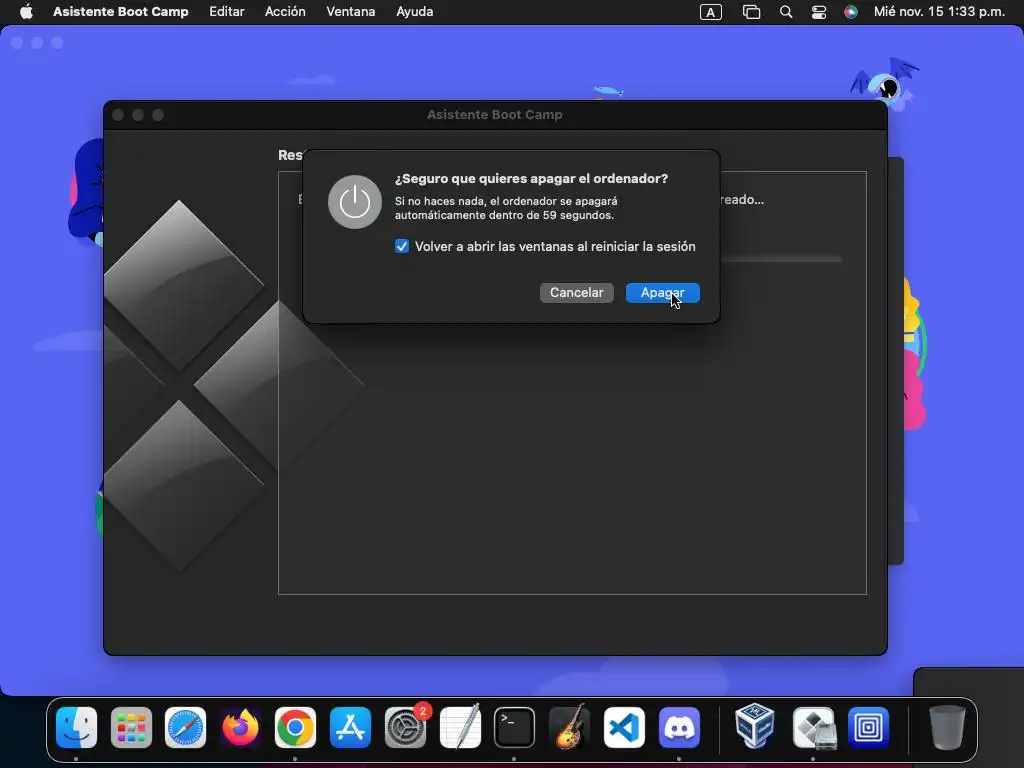Click the Apagar button
Image resolution: width=1024 pixels, height=768 pixels.
pos(662,293)
